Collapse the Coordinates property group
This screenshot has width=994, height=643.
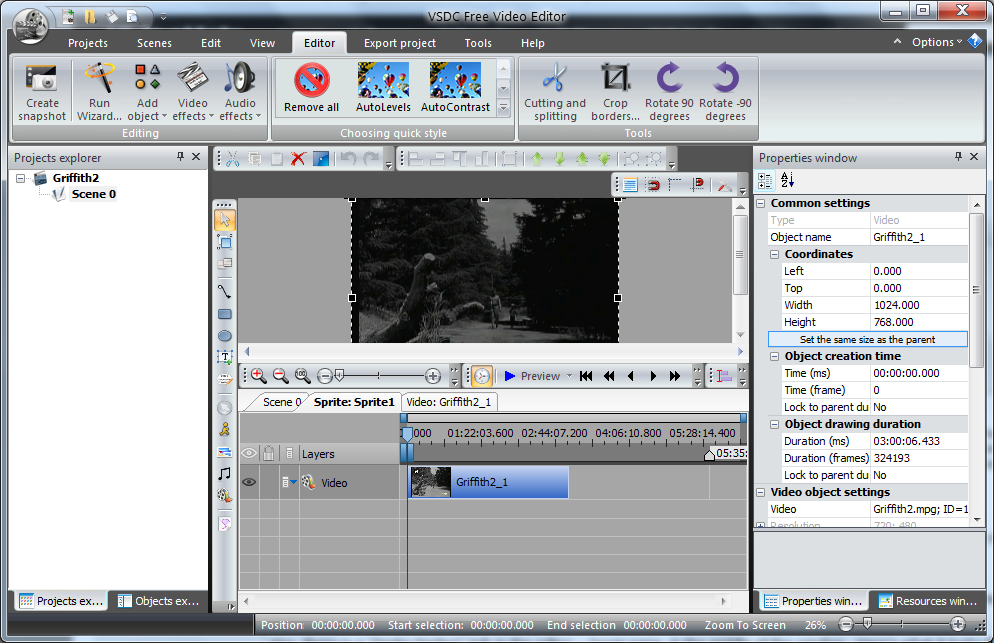pos(775,254)
